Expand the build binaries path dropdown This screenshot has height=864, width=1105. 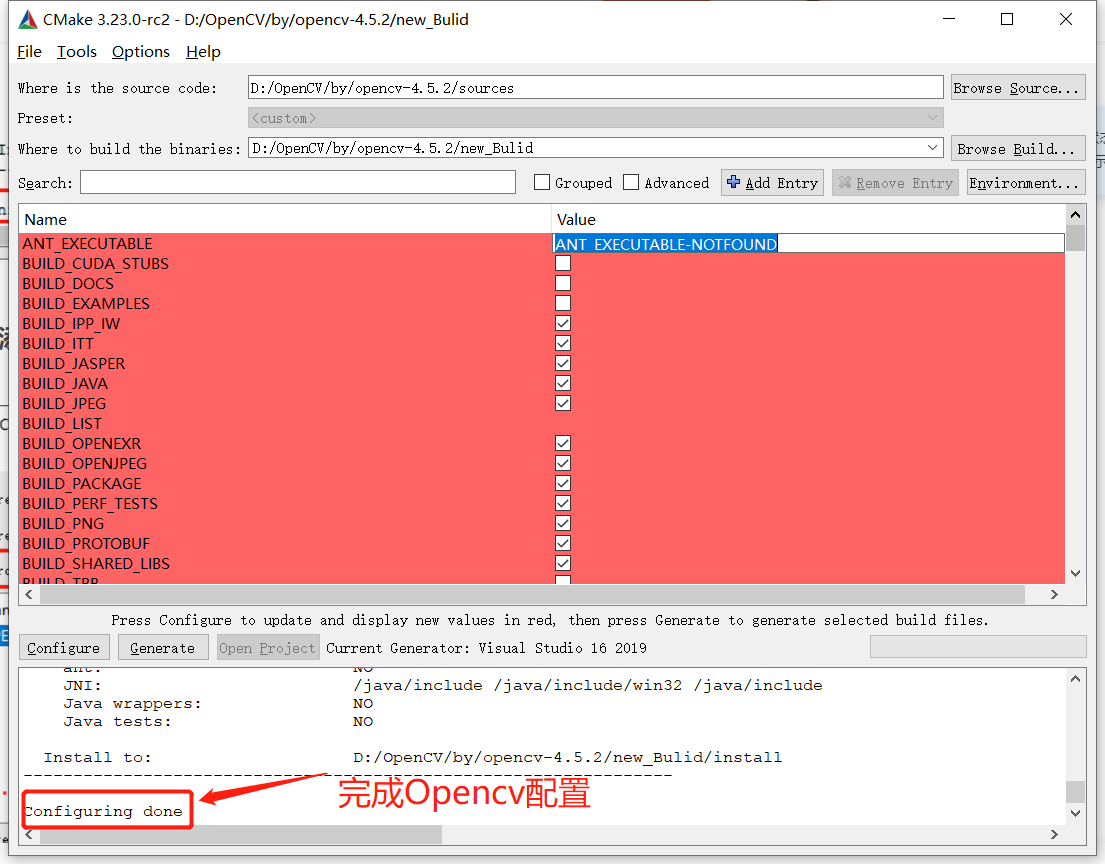(x=932, y=148)
